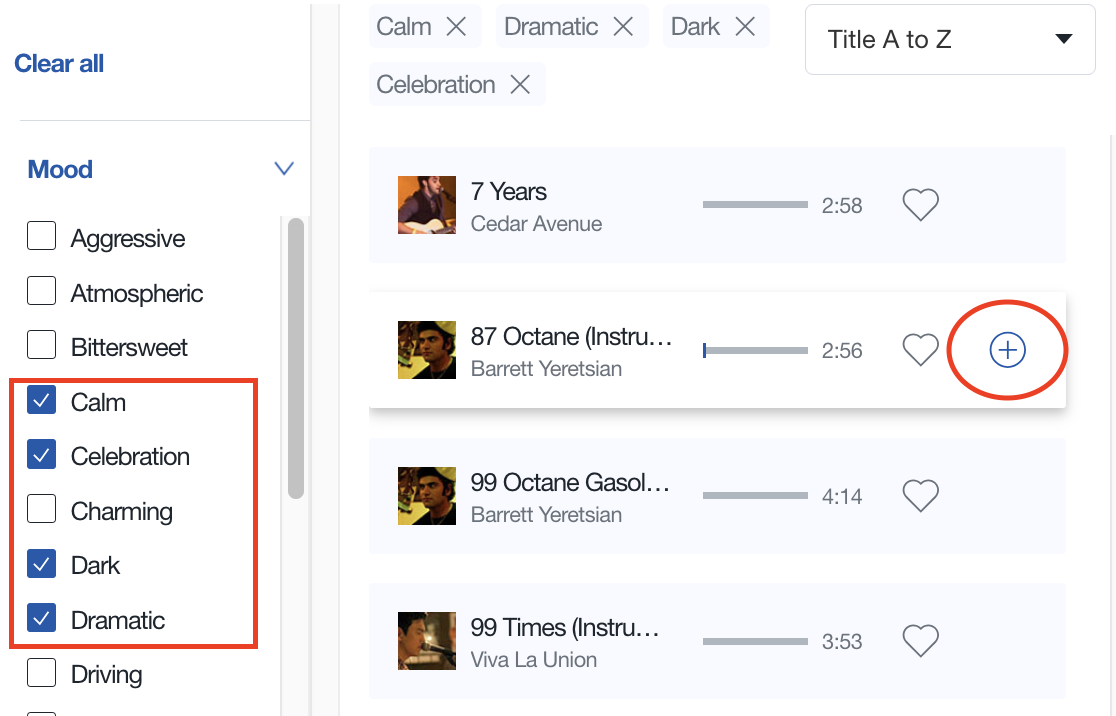Heart the 99 Times instrumental track
The width and height of the screenshot is (1116, 716).
920,640
